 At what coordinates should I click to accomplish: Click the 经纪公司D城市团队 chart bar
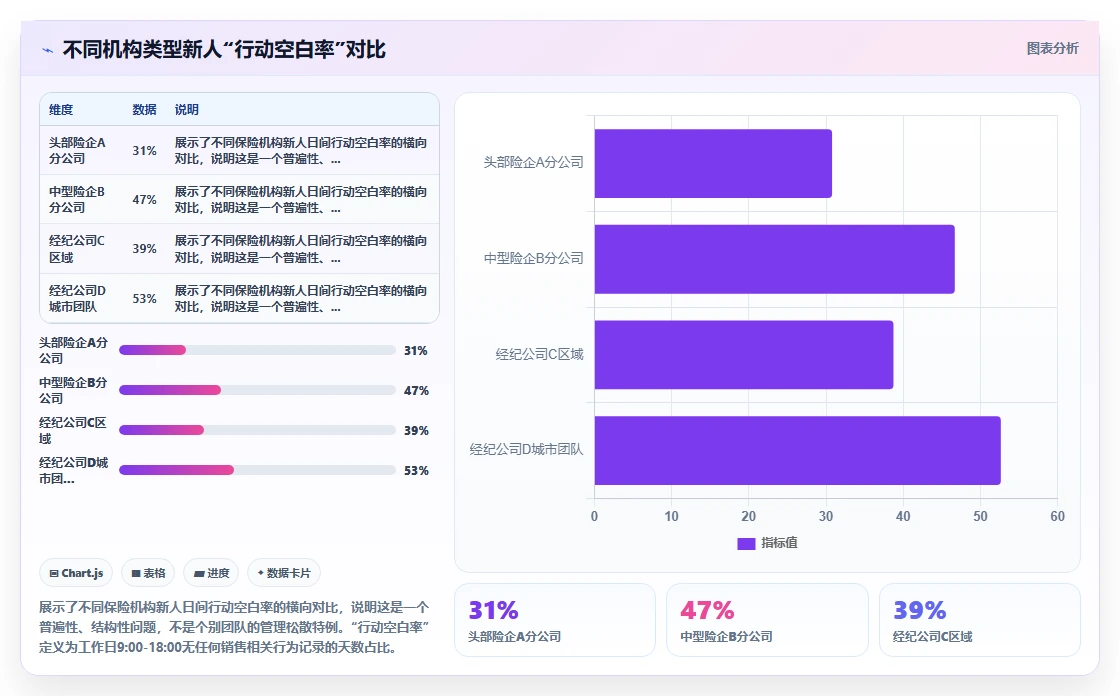click(x=797, y=450)
